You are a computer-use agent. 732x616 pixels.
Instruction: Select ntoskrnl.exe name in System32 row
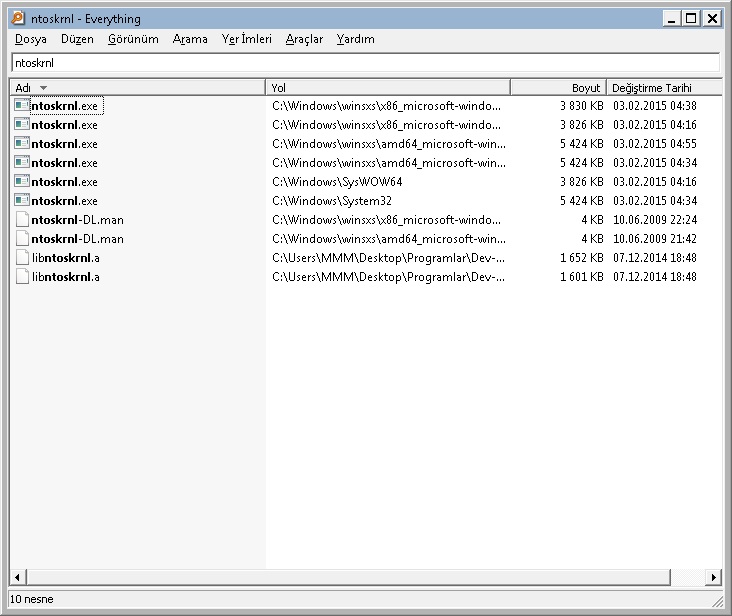[64, 201]
